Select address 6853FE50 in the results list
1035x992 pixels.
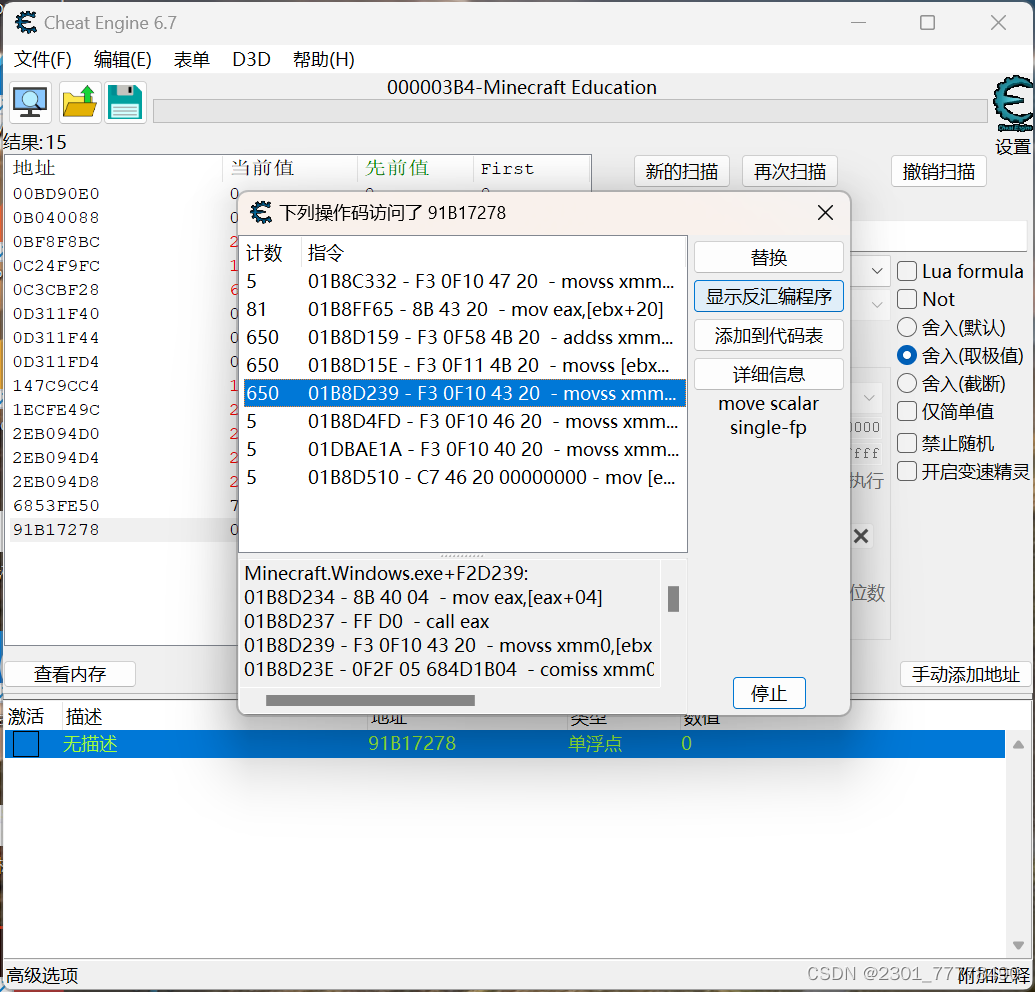coord(56,506)
